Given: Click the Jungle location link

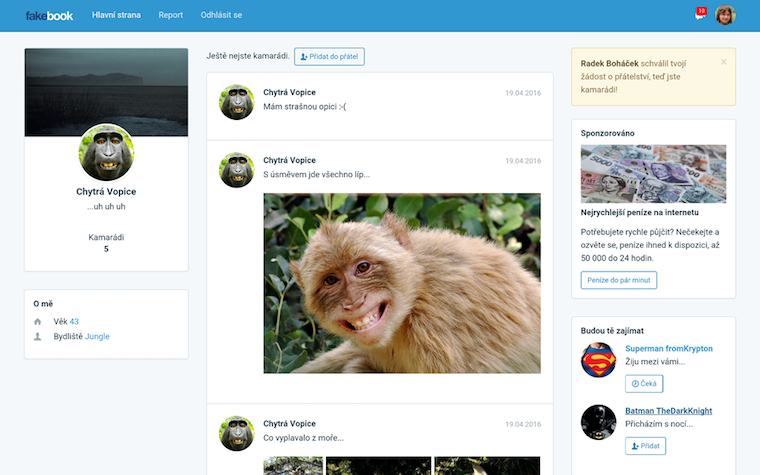Looking at the screenshot, I should pos(97,336).
